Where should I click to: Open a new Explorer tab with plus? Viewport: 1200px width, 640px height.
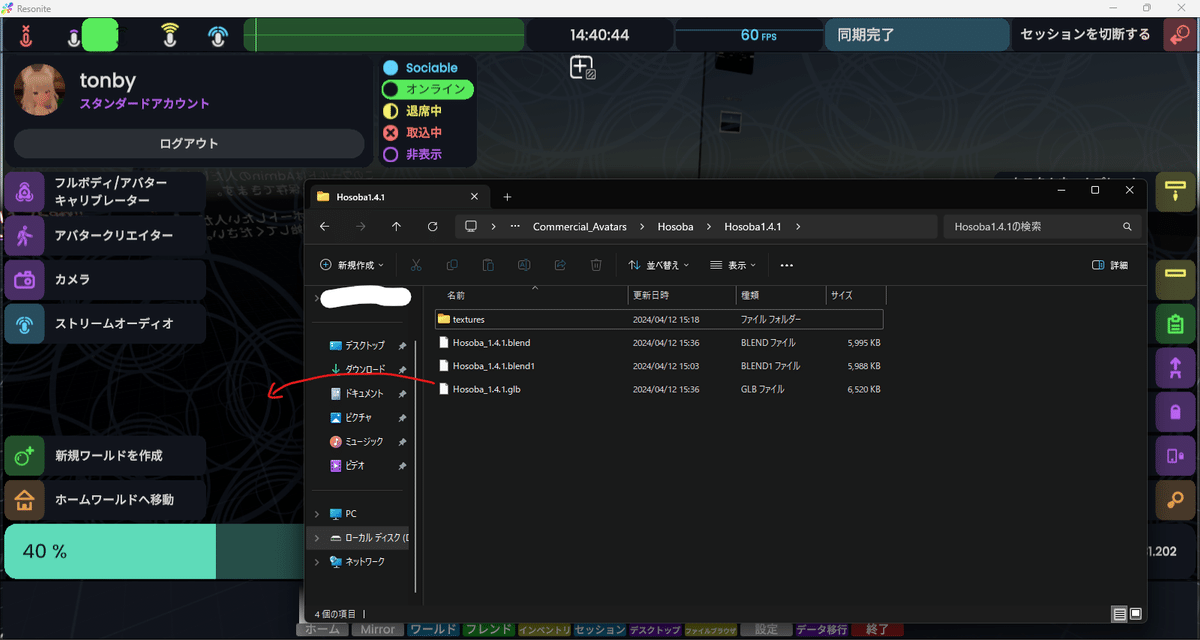coord(507,197)
